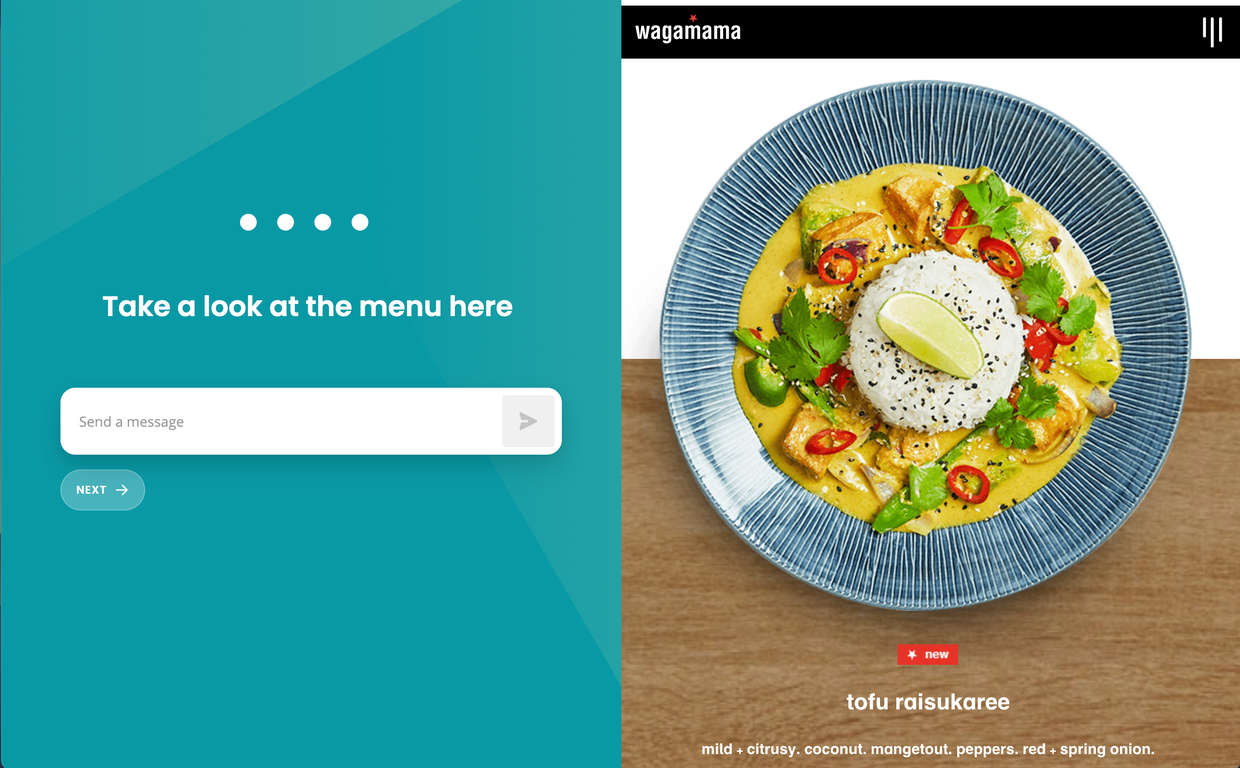The image size is (1240, 768).
Task: Select the third progress dot
Action: tap(322, 222)
